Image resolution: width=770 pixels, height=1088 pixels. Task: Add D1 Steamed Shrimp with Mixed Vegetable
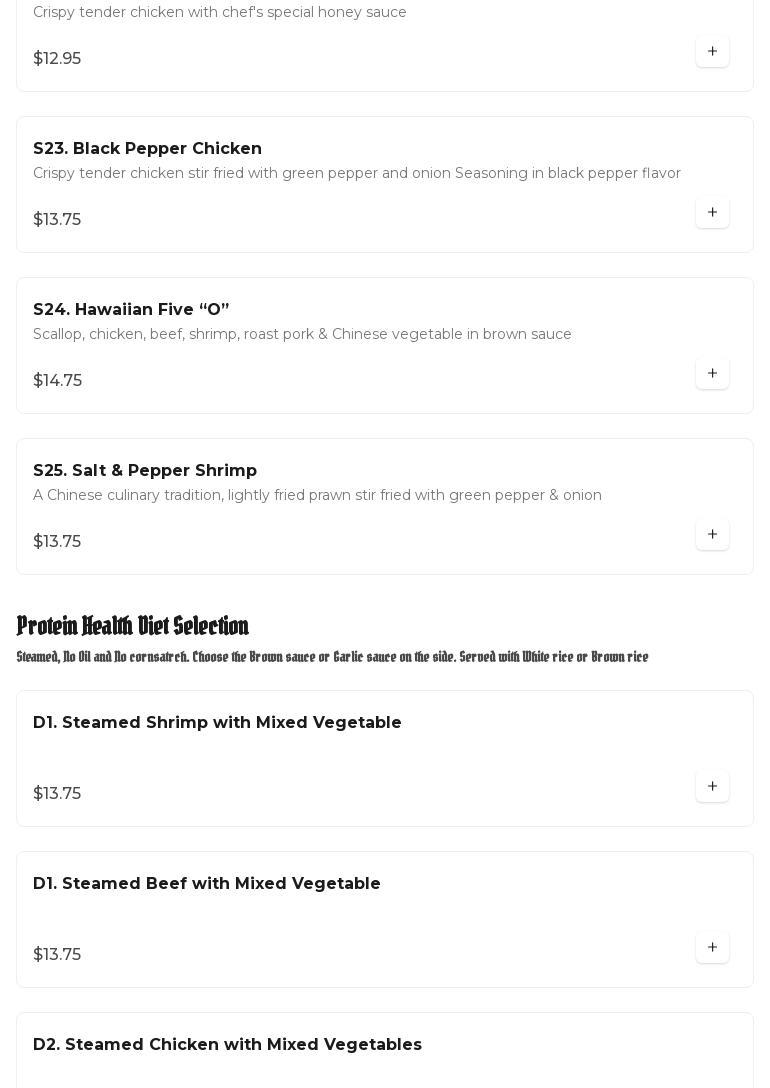click(712, 787)
